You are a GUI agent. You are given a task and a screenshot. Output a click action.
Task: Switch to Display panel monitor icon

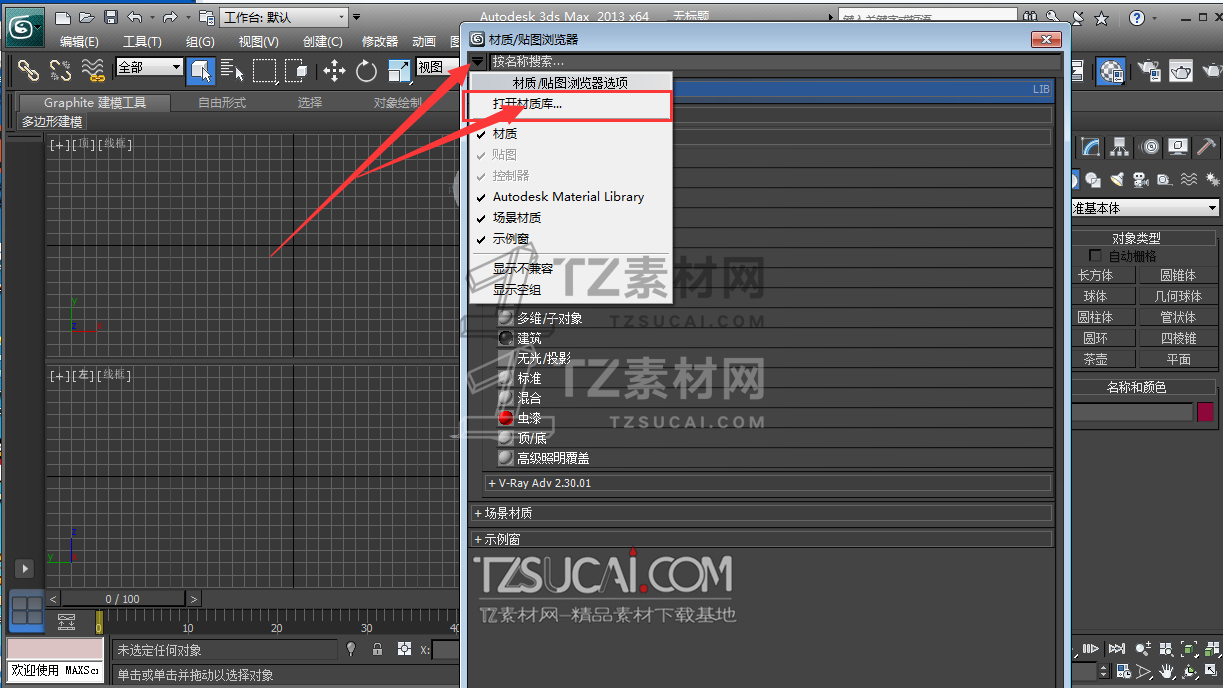click(1179, 147)
